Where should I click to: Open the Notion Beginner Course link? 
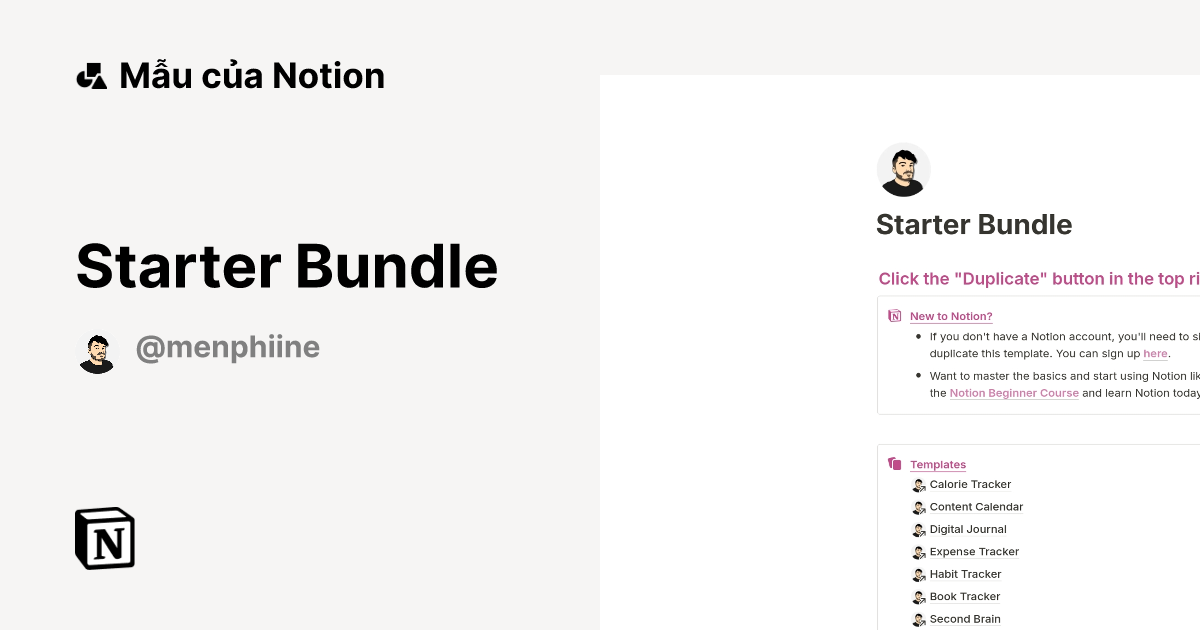[1014, 393]
